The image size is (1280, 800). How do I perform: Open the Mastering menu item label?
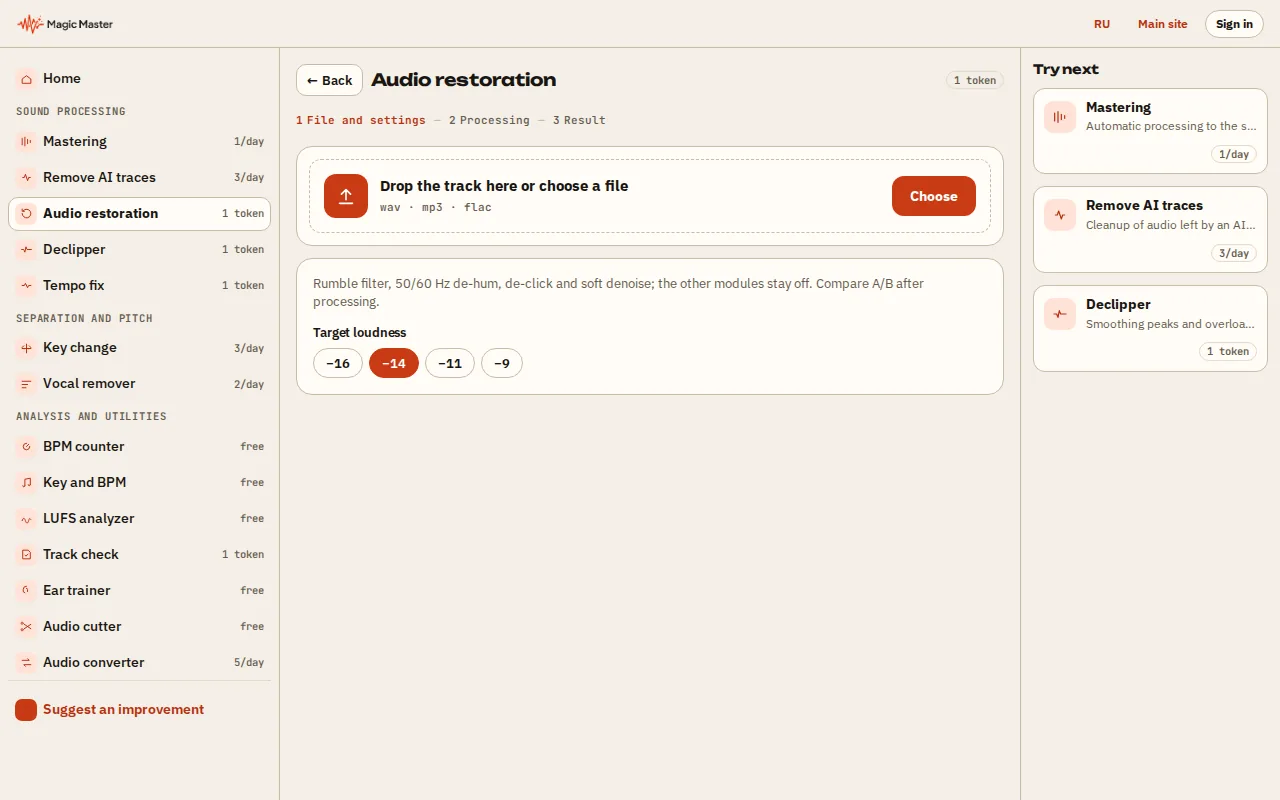(75, 142)
